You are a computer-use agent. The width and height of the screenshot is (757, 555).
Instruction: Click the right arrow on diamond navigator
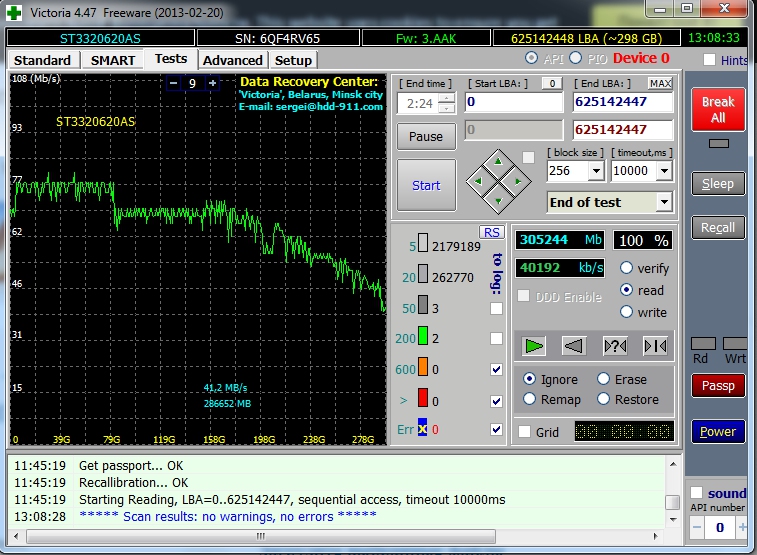(516, 181)
